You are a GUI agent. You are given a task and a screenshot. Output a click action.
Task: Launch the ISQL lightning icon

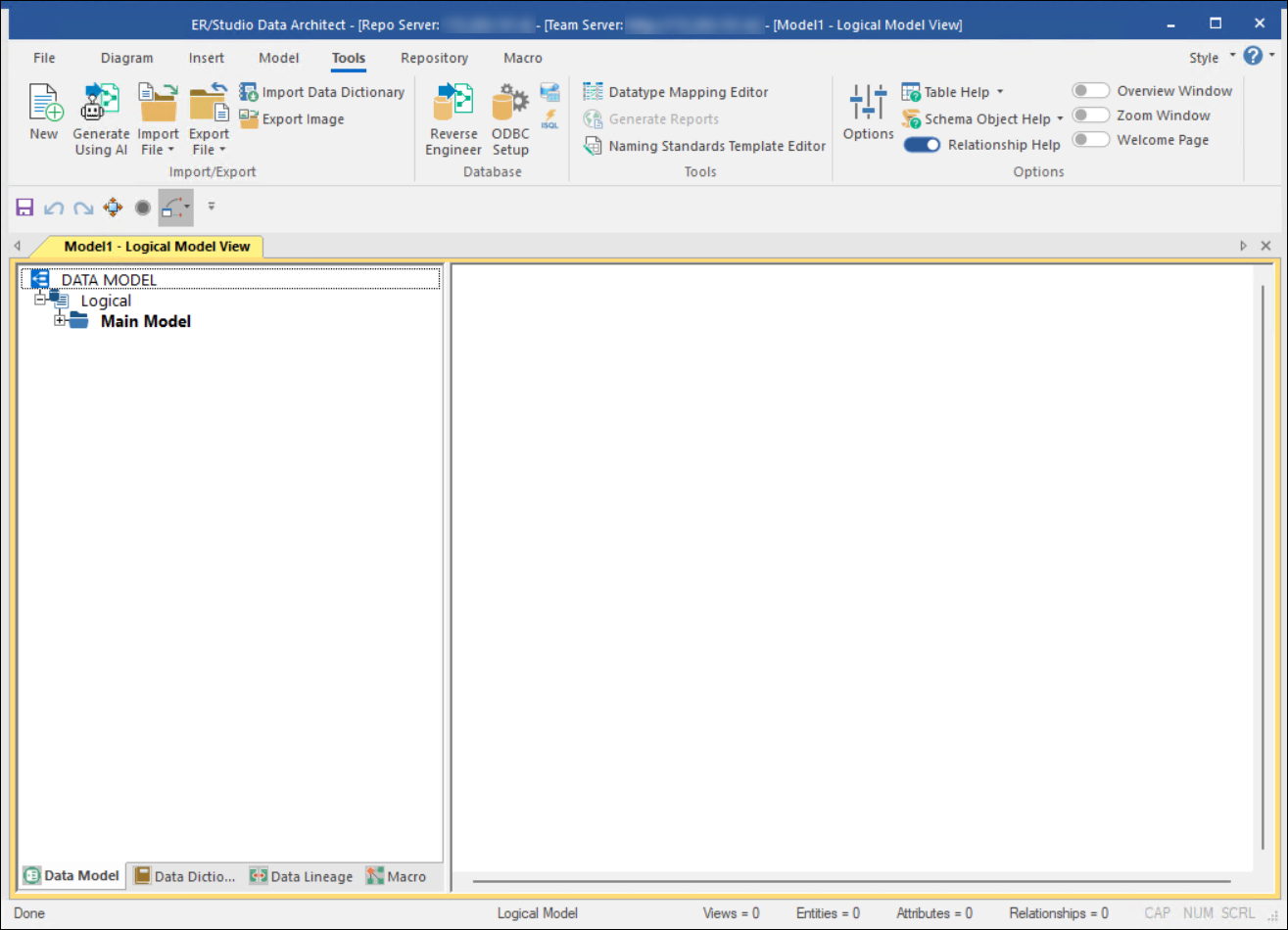click(549, 120)
